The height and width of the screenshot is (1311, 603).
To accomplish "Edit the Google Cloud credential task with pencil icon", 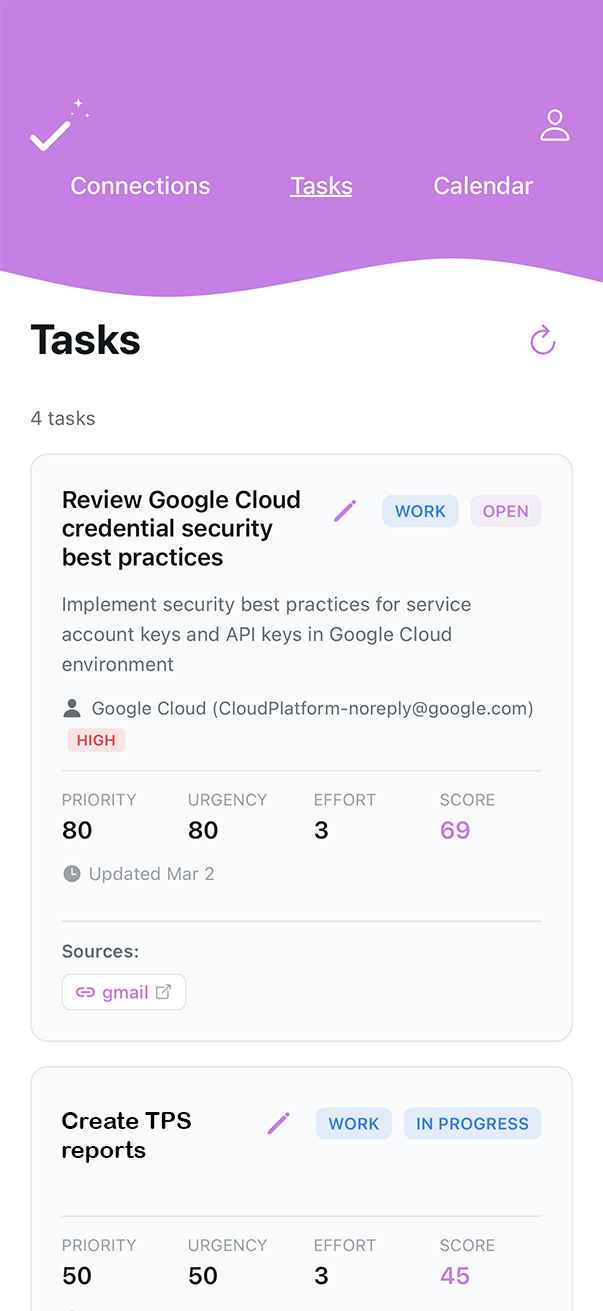I will (344, 510).
